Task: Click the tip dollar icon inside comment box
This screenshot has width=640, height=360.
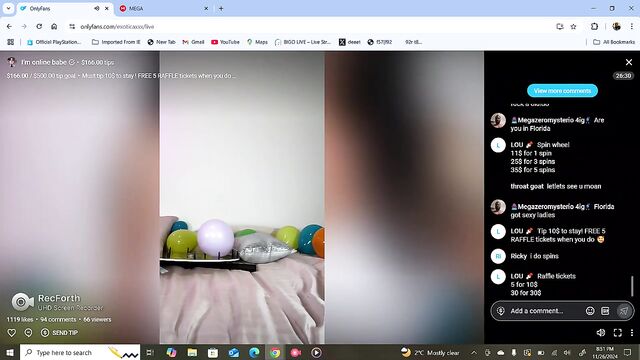Action: click(x=500, y=311)
